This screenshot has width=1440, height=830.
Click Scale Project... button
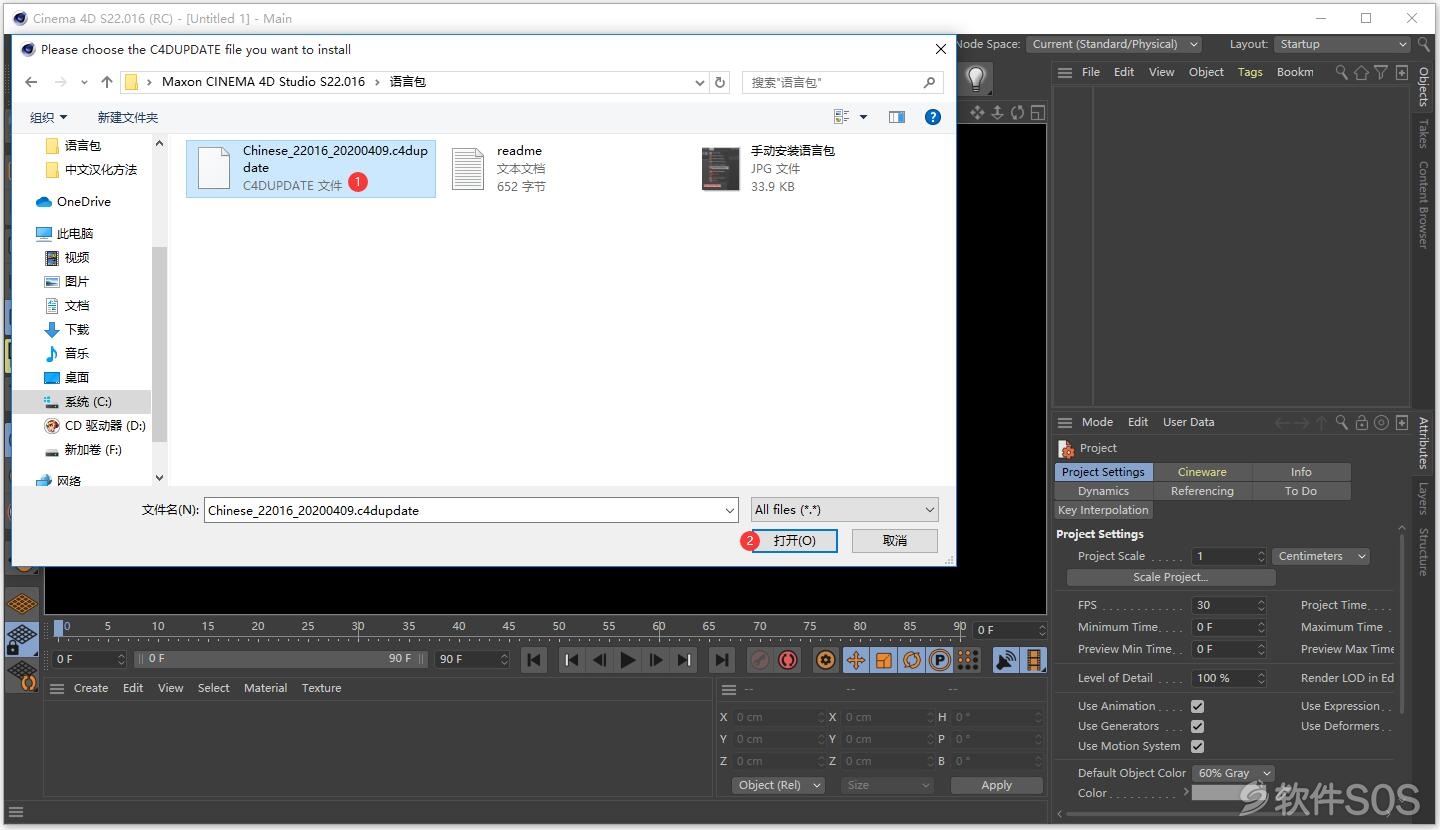1171,577
